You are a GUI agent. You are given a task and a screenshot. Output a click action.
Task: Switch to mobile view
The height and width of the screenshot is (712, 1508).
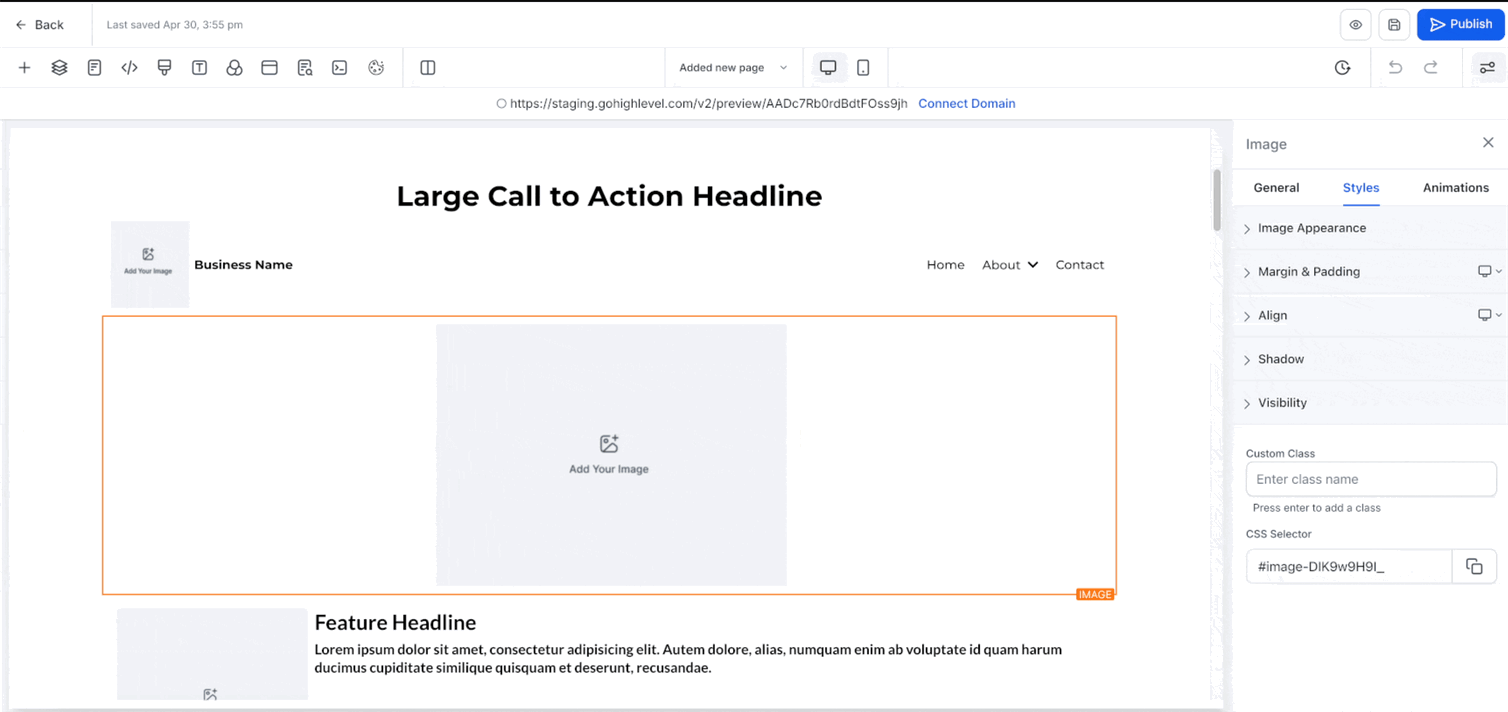(863, 68)
